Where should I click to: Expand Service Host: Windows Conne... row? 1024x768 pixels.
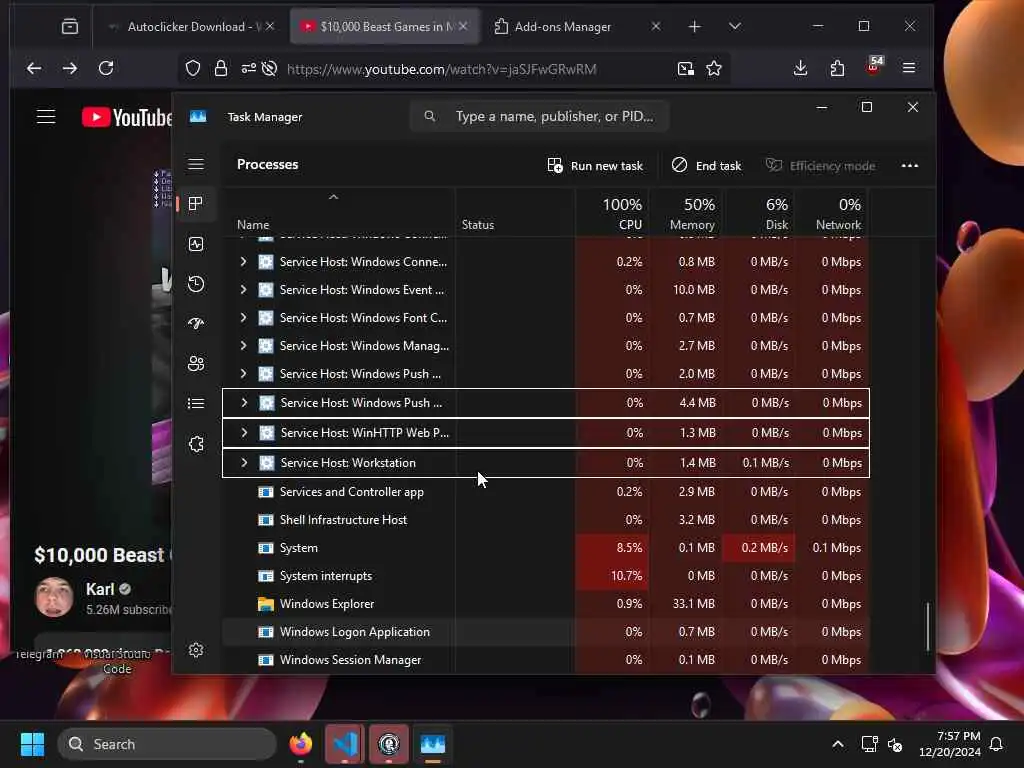(x=244, y=262)
